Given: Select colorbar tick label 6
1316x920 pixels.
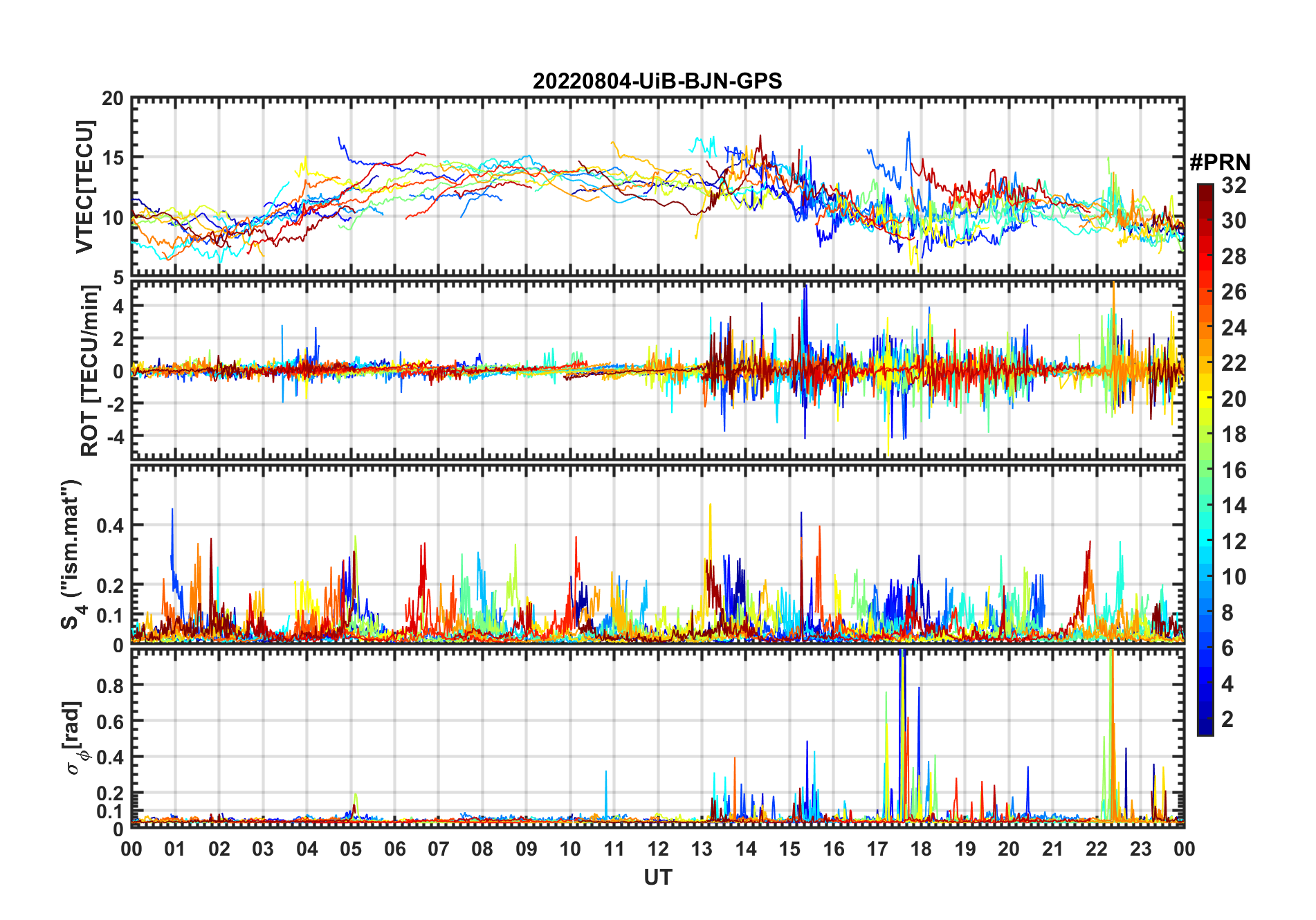Looking at the screenshot, I should pos(1227,648).
